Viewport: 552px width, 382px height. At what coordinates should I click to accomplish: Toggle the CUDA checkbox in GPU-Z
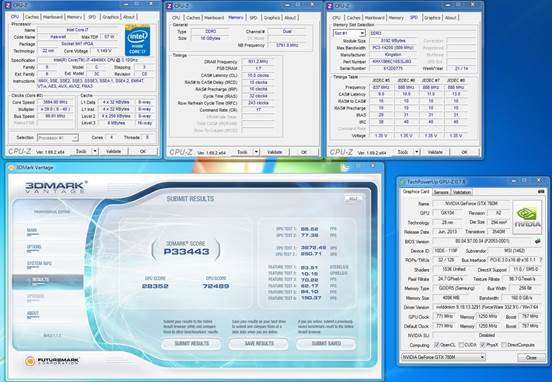tap(461, 345)
